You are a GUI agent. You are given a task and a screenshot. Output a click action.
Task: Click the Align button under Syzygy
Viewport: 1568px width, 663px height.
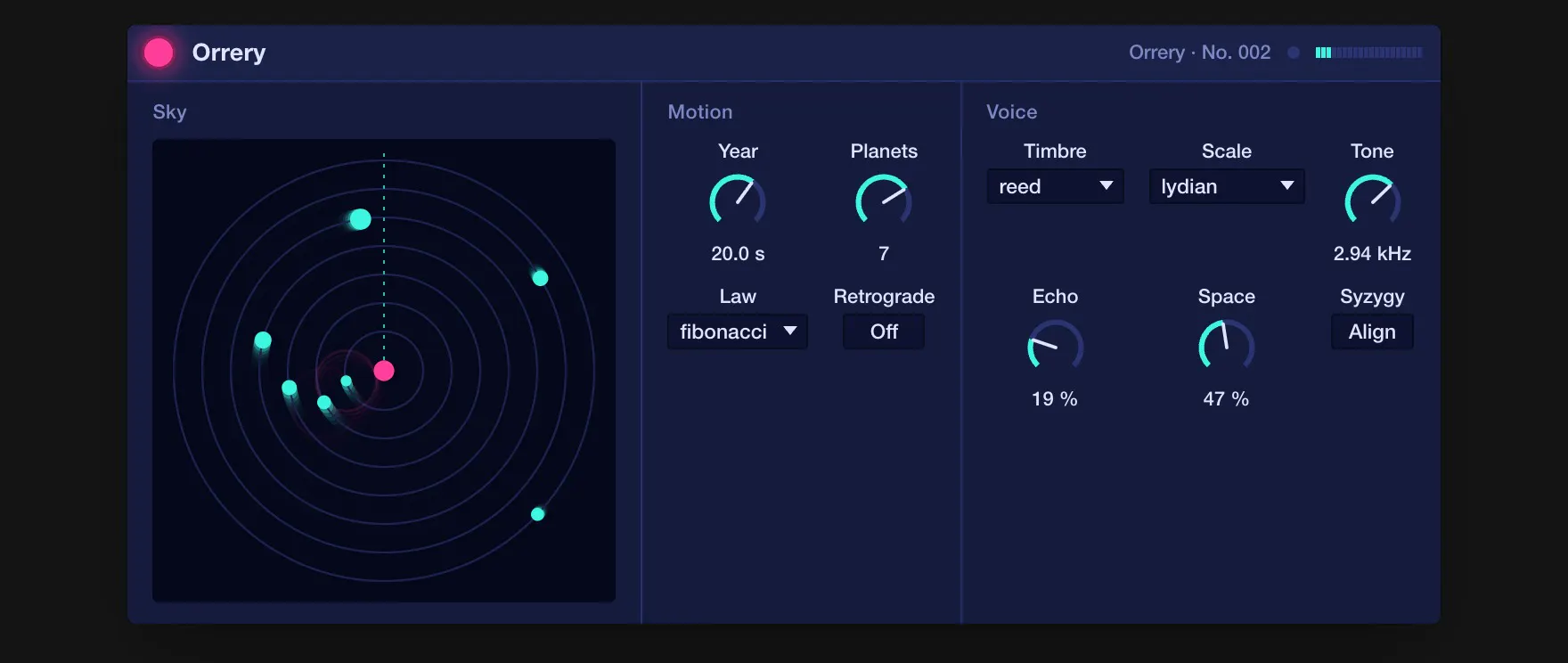(1372, 331)
